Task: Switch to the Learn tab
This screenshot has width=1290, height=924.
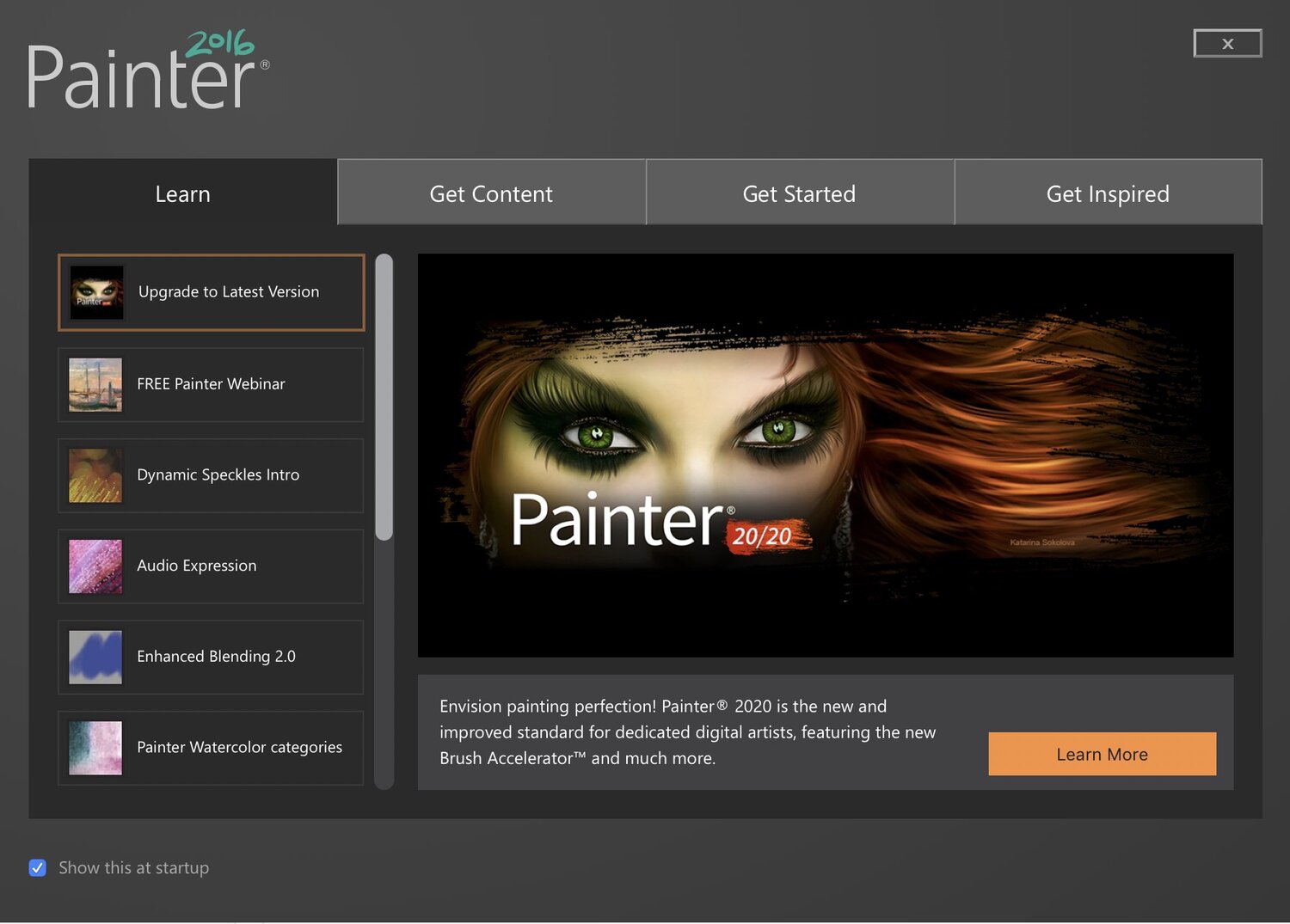Action: click(x=182, y=193)
